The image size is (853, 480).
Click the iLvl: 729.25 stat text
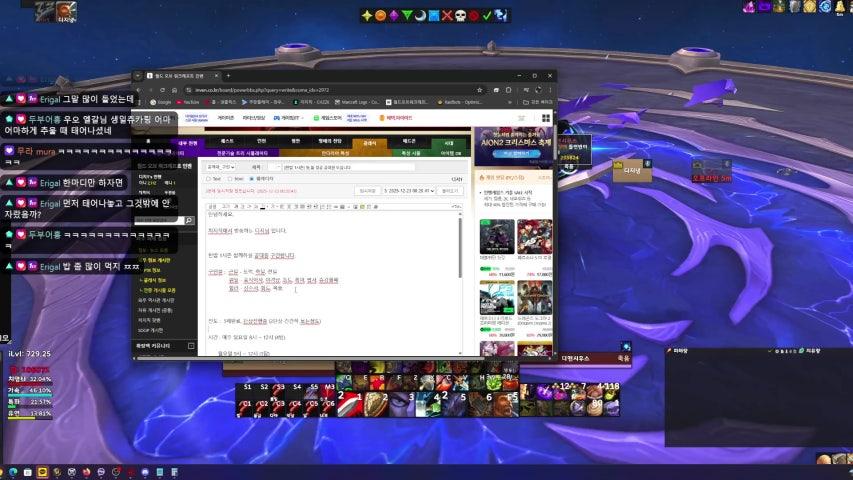click(x=29, y=354)
